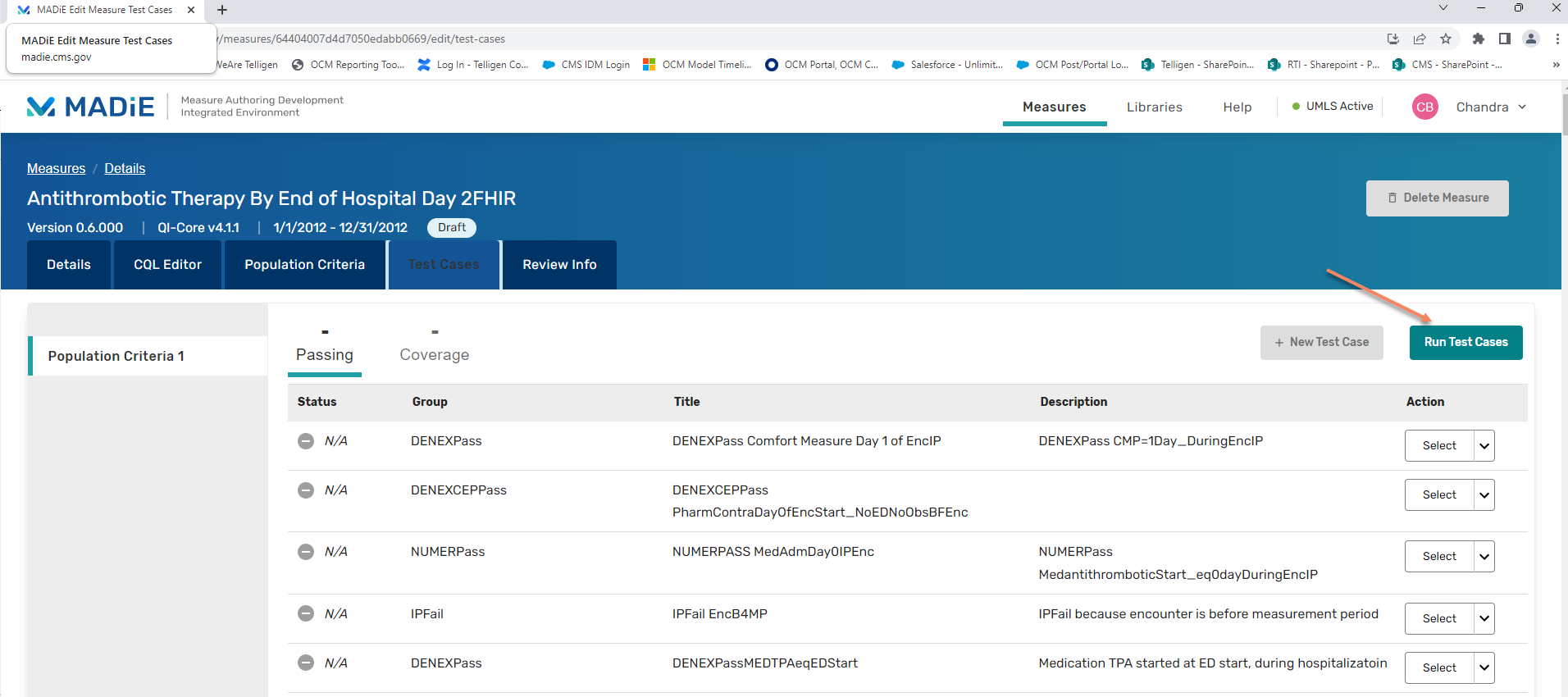Click the DENEXPass Comfort Measure row status icon
Screen dimensions: 1568x697
306,441
